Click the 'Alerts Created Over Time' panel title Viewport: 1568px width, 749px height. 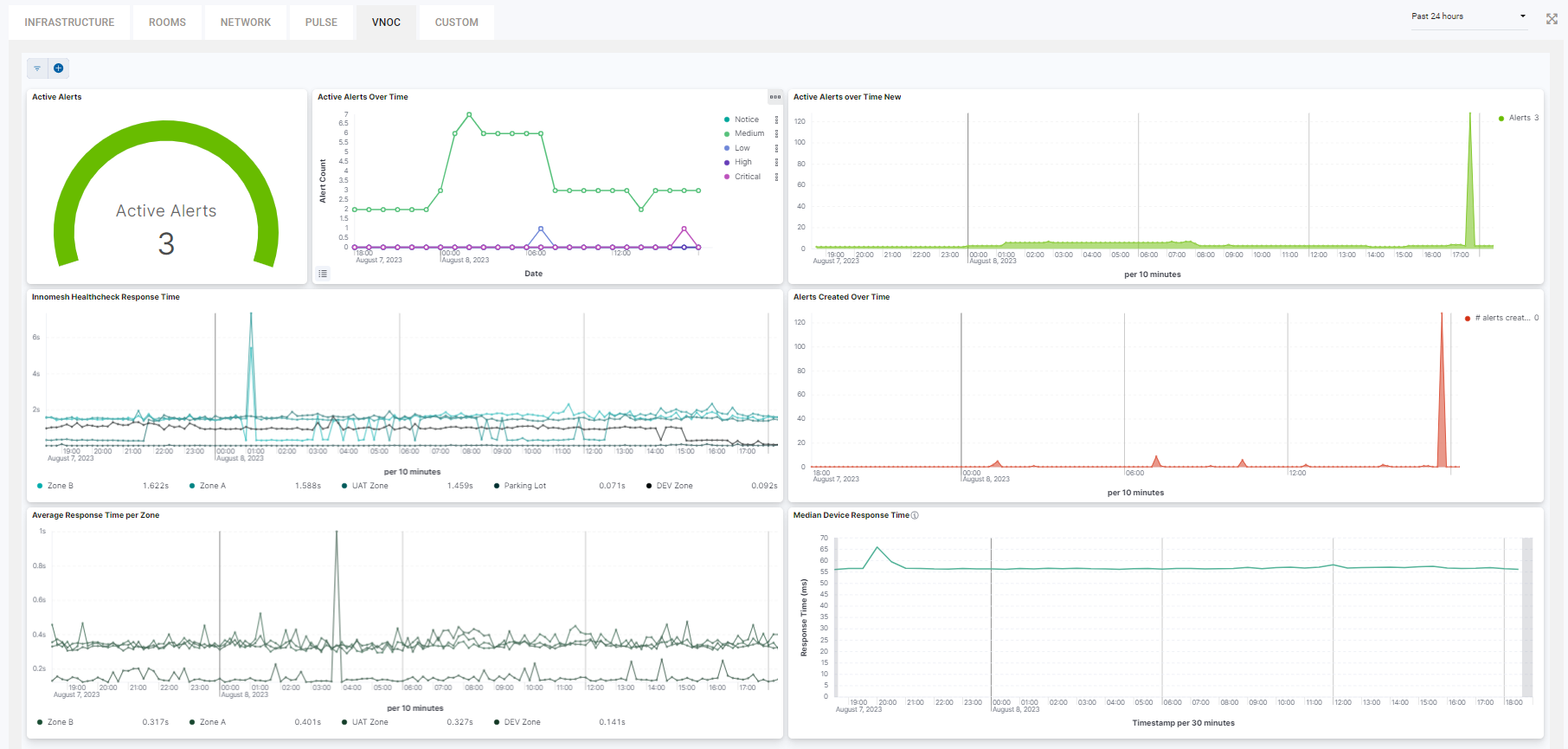pos(841,297)
